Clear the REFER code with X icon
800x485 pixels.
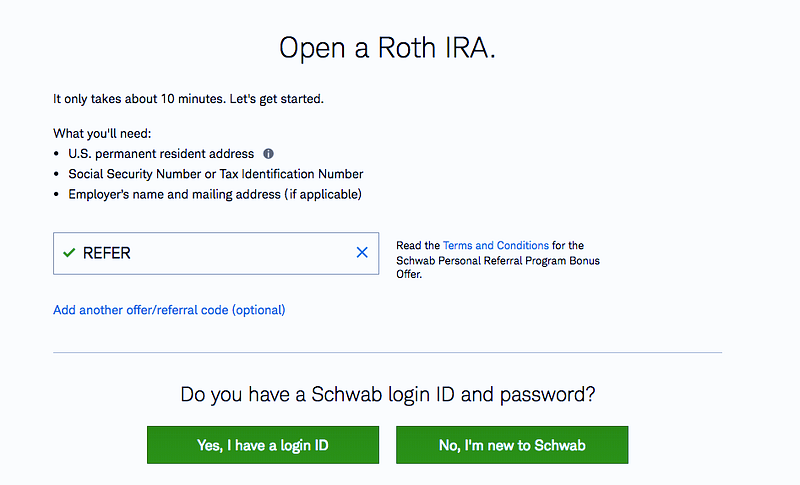point(362,253)
